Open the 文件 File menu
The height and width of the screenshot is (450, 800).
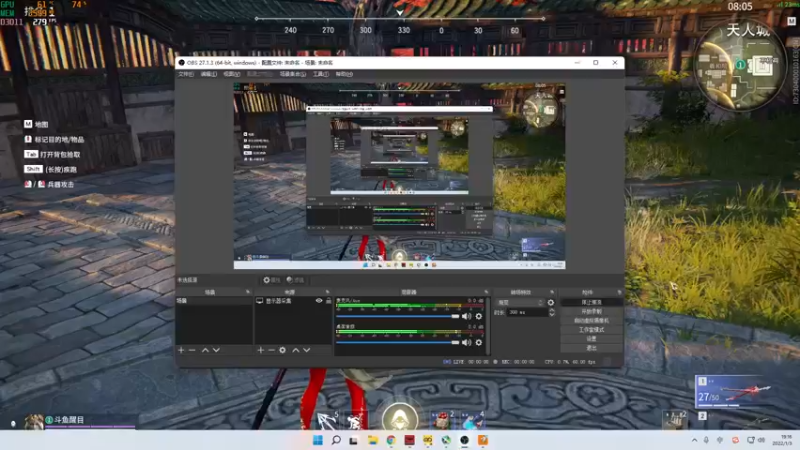pyautogui.click(x=186, y=74)
